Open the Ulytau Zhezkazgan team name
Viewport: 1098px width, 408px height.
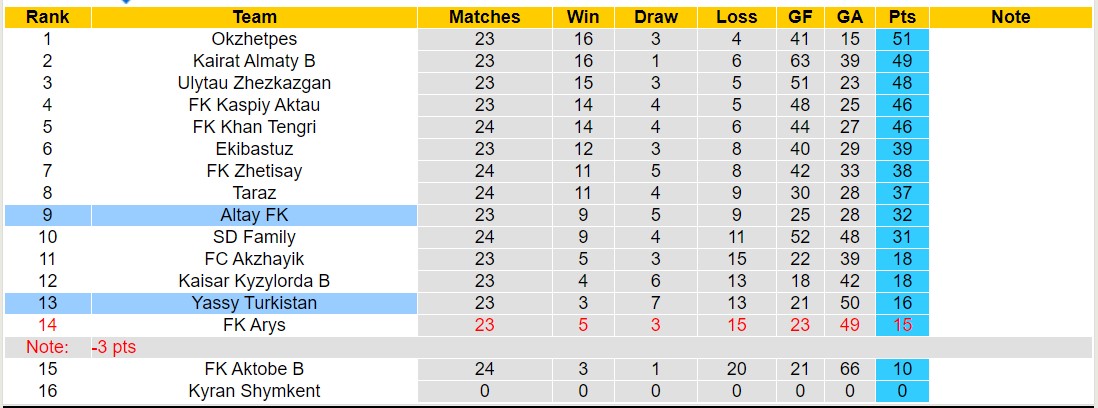coord(254,83)
